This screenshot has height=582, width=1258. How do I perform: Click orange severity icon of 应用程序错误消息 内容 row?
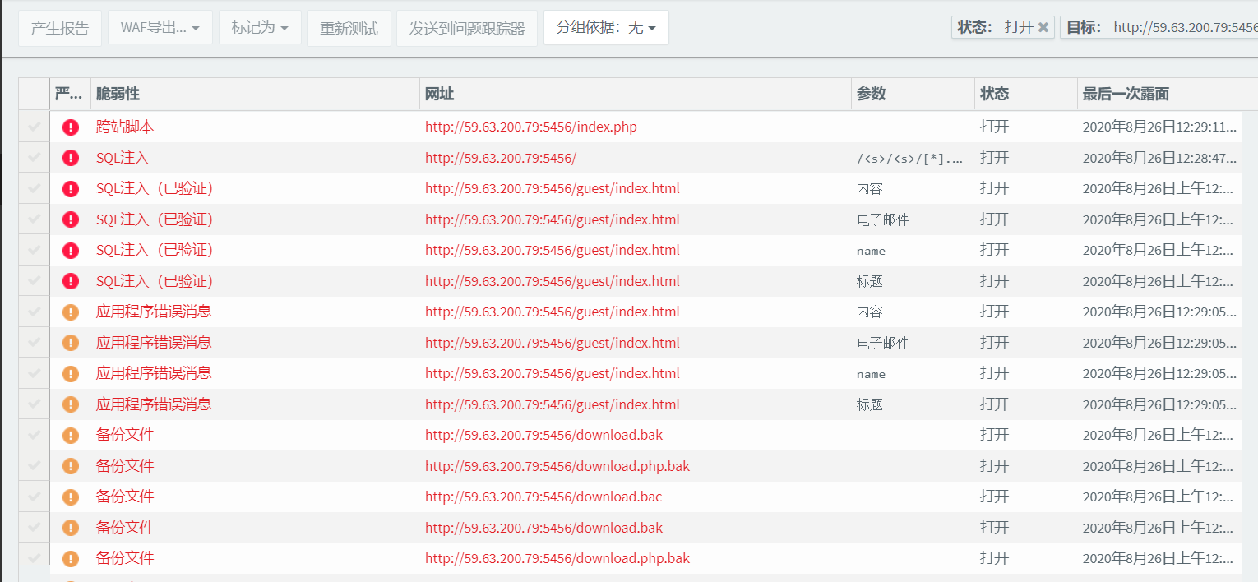(70, 312)
